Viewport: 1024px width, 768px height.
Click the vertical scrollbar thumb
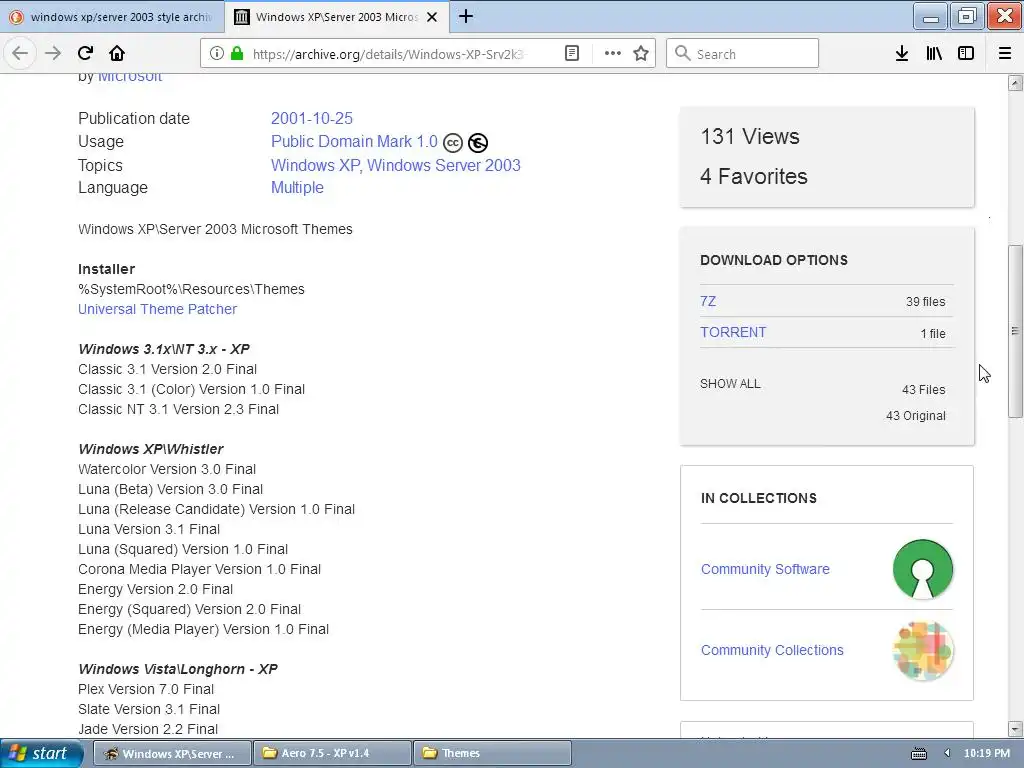[1015, 331]
